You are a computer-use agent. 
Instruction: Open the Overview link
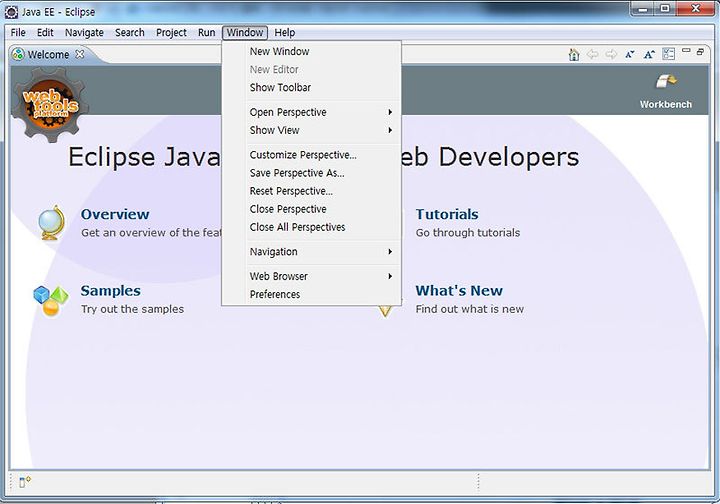[115, 214]
